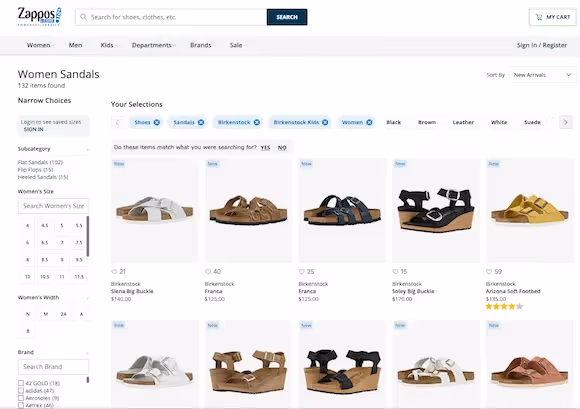Favorite the Arizona Soft Footbed heart

tap(489, 271)
